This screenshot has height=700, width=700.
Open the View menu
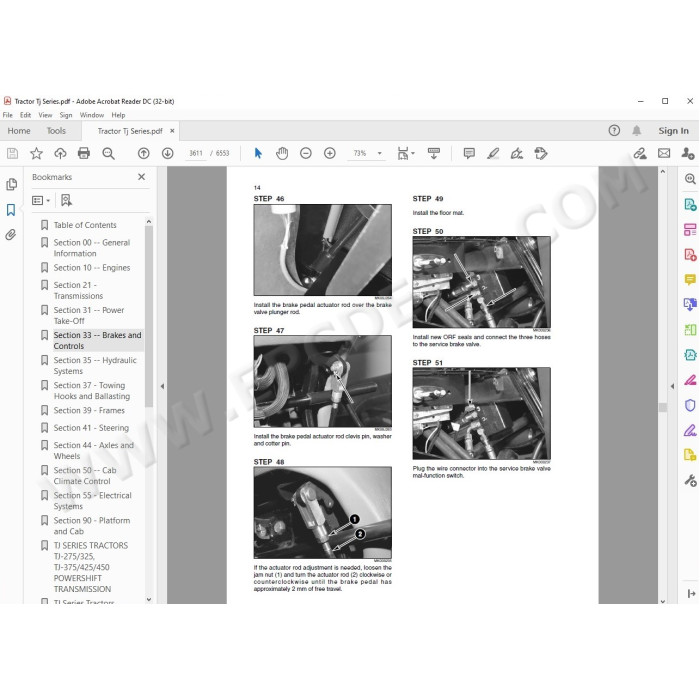(45, 115)
